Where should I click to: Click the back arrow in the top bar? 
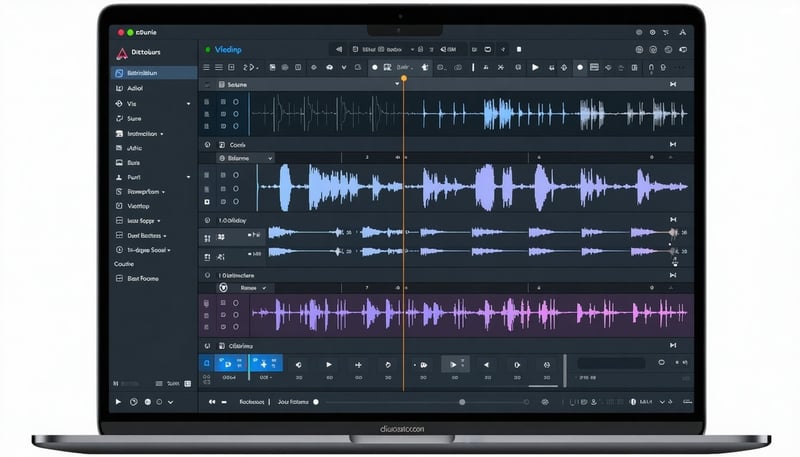point(339,49)
